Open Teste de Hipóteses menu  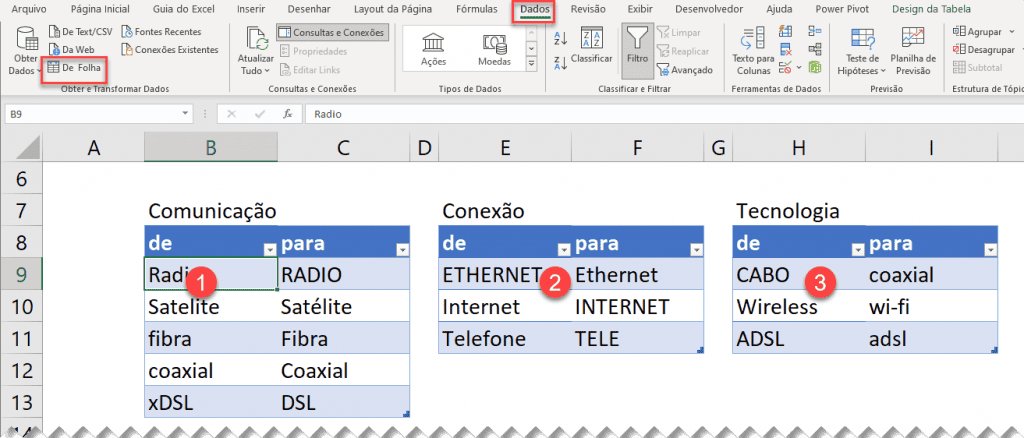tap(863, 51)
